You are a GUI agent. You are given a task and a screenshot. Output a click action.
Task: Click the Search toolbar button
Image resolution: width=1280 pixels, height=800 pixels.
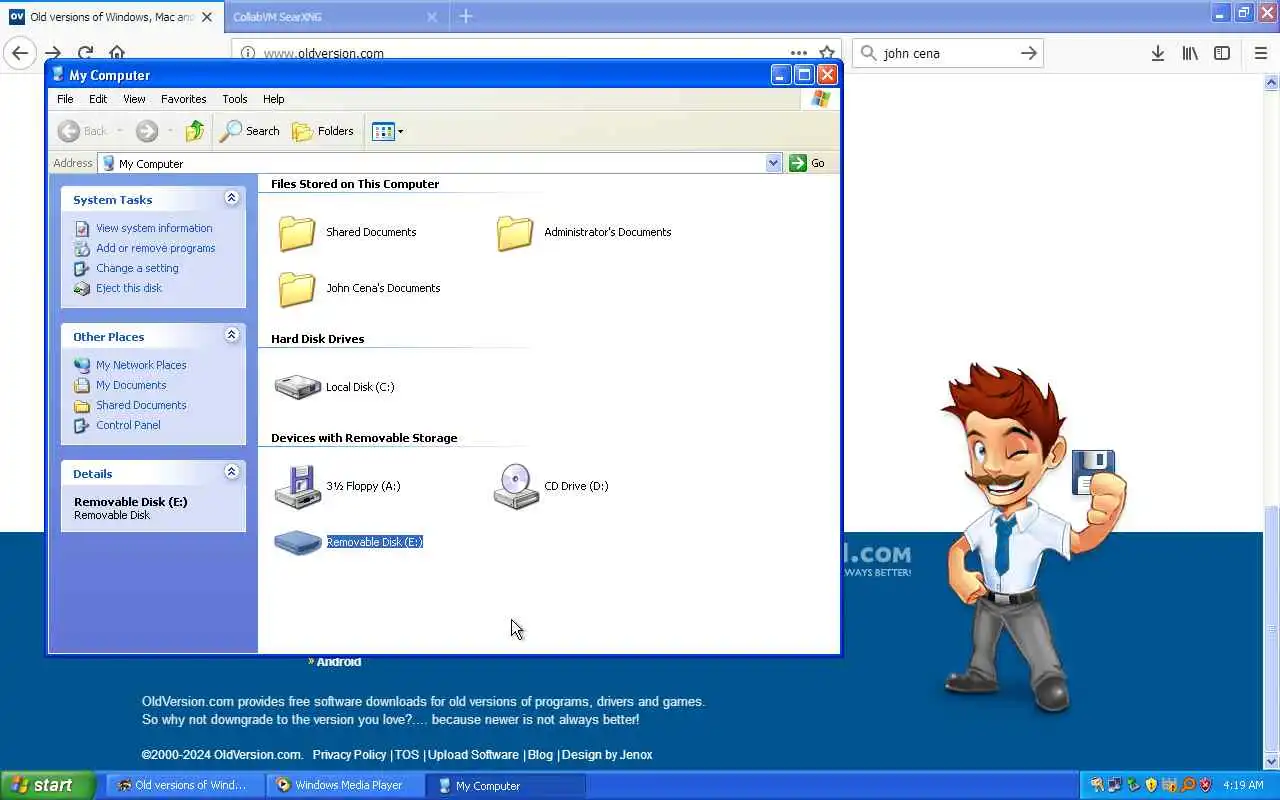[250, 131]
